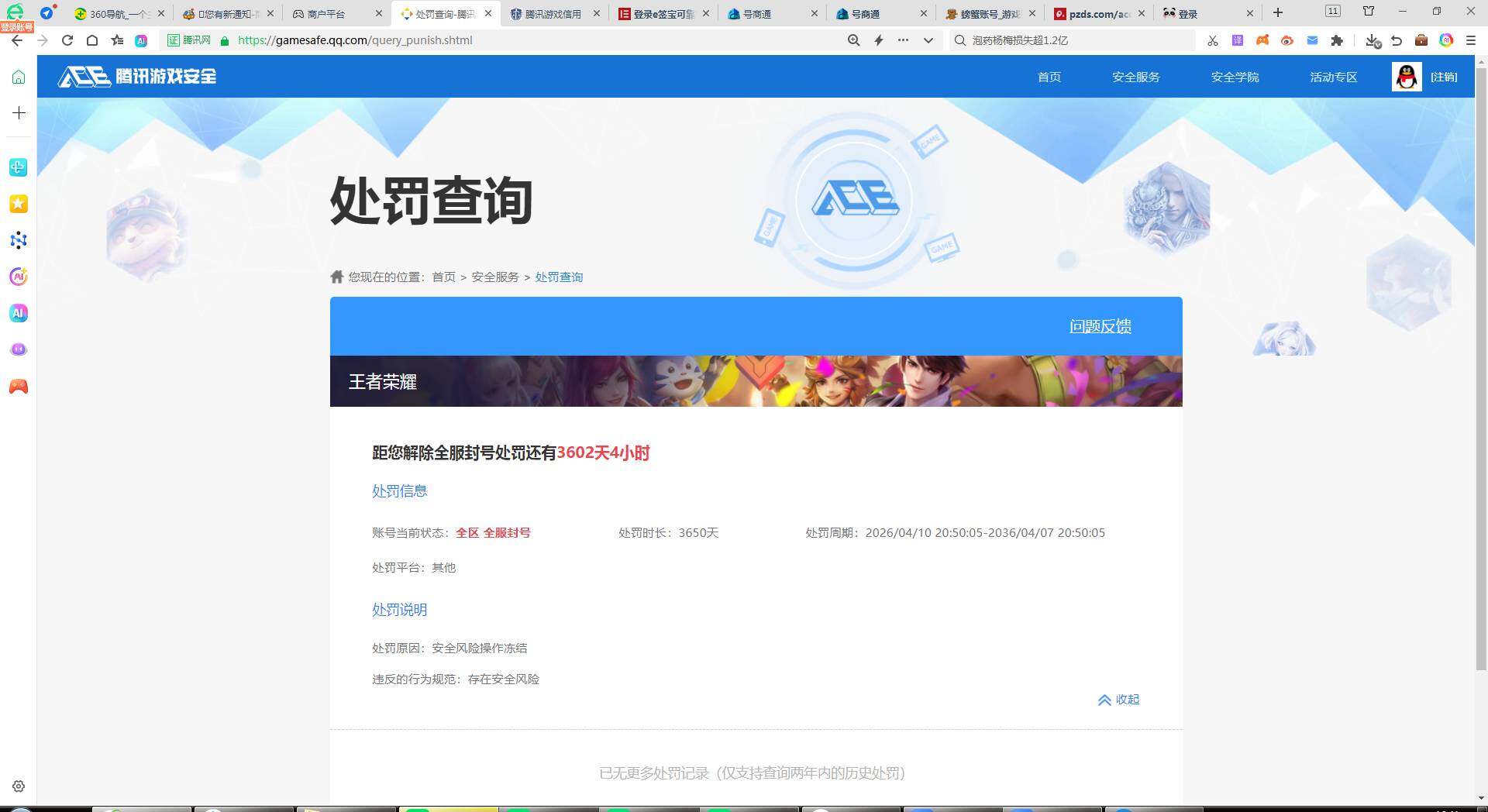This screenshot has height=812, width=1488.
Task: Open the favorites star list icon
Action: tap(117, 40)
